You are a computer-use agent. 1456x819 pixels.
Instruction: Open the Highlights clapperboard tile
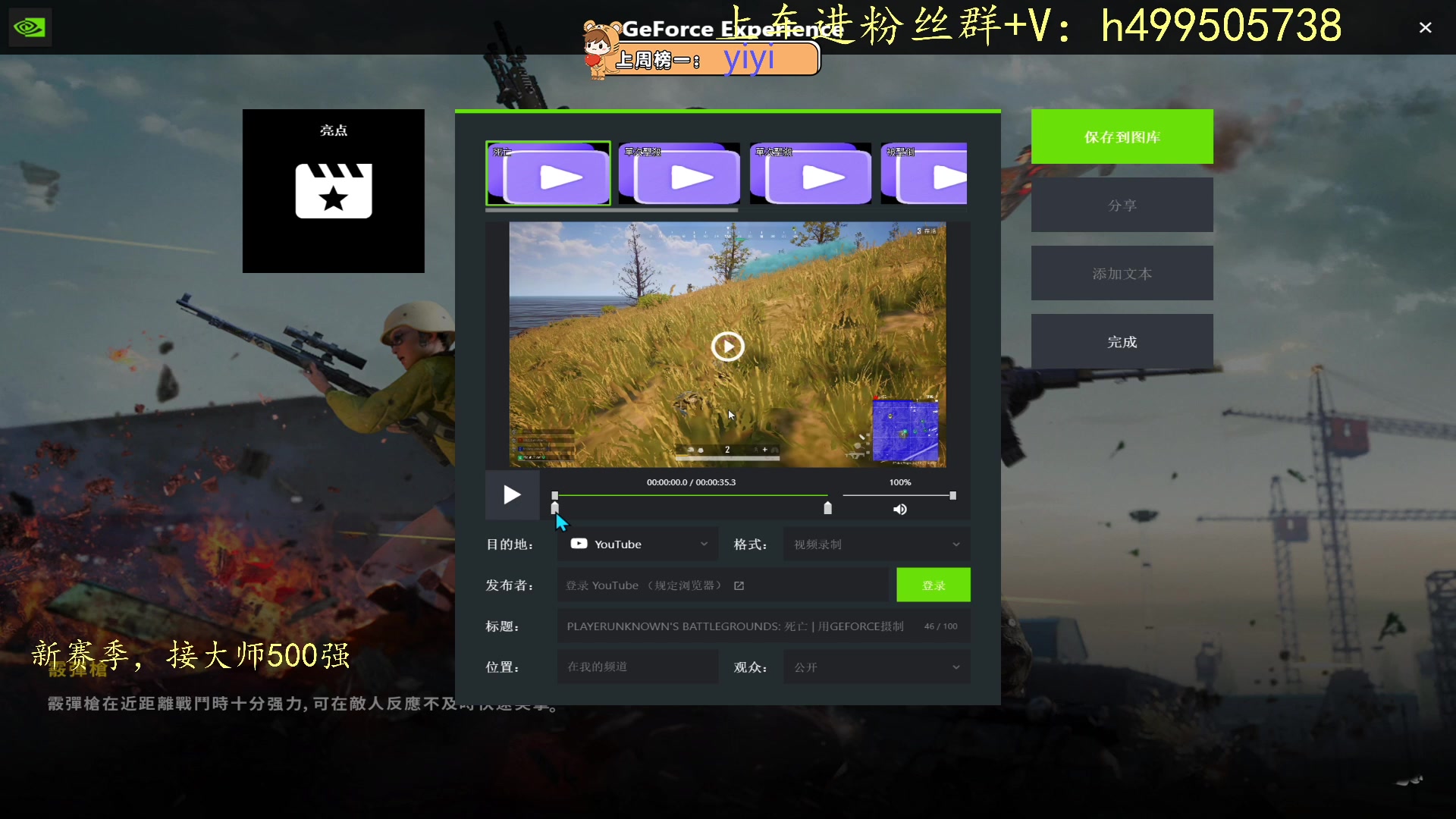pyautogui.click(x=334, y=191)
